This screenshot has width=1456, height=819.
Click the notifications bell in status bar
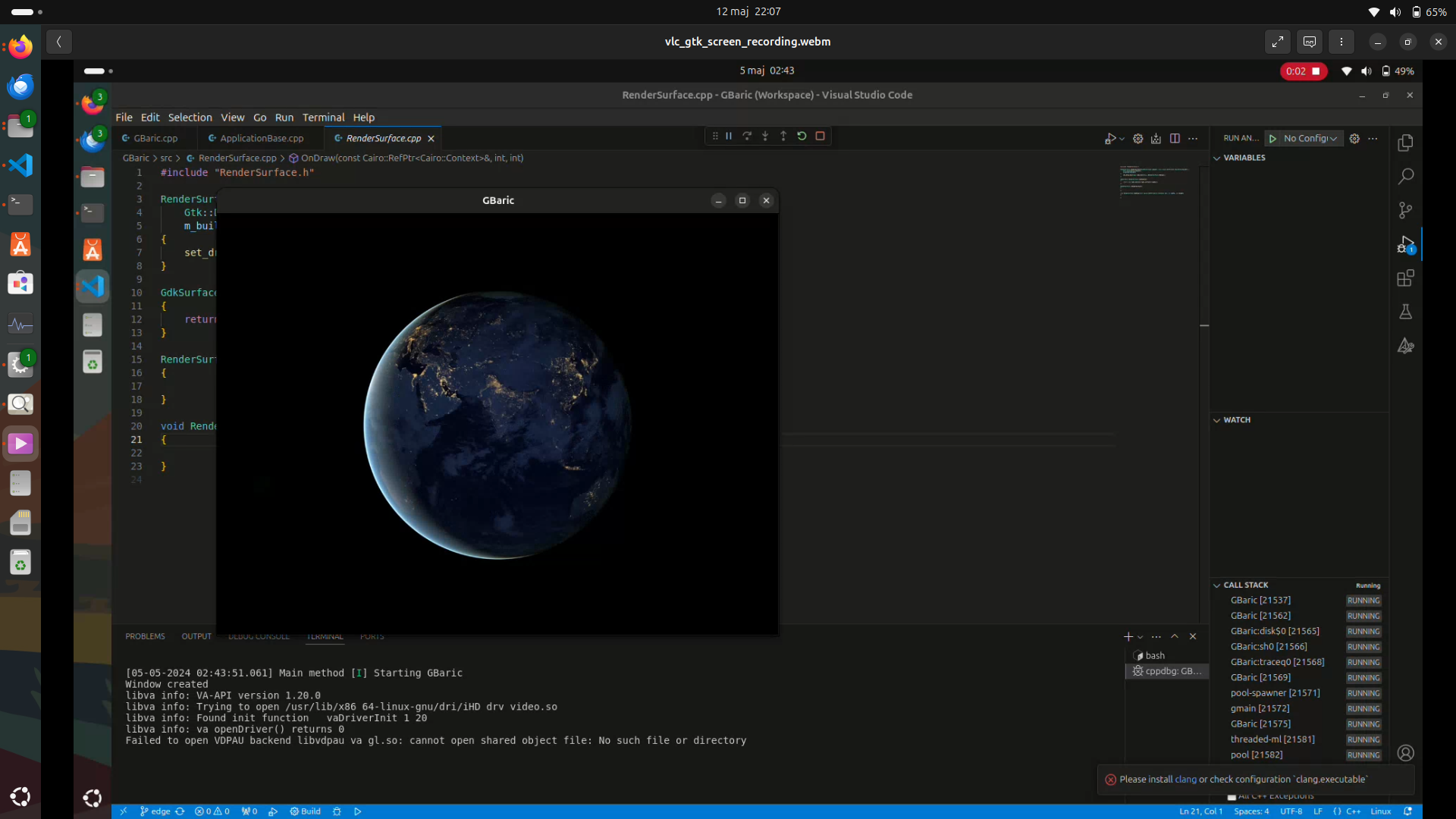point(1407,811)
